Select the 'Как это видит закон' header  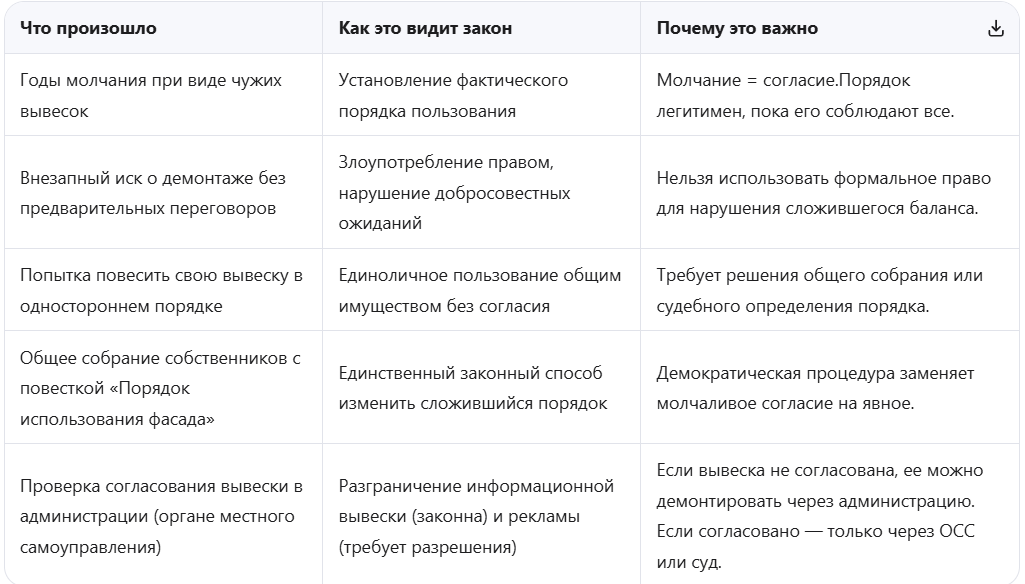pos(425,28)
